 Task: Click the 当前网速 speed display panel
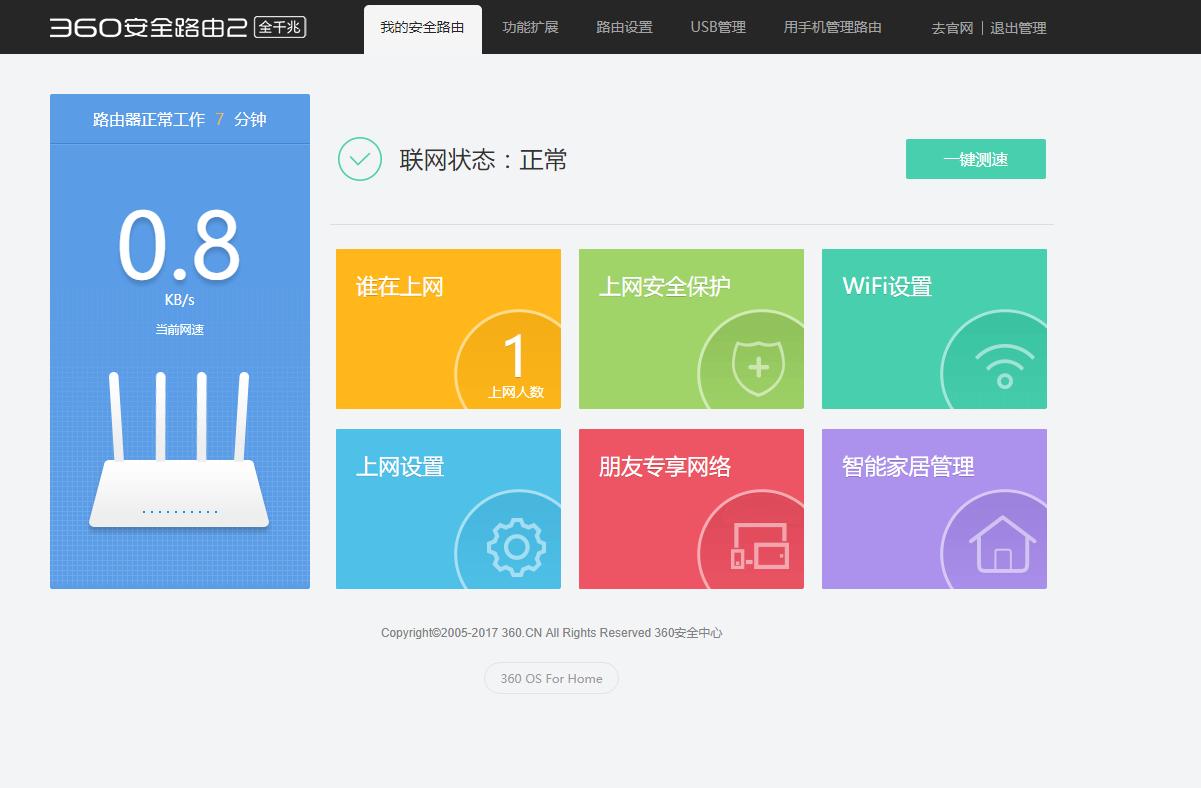coord(179,280)
